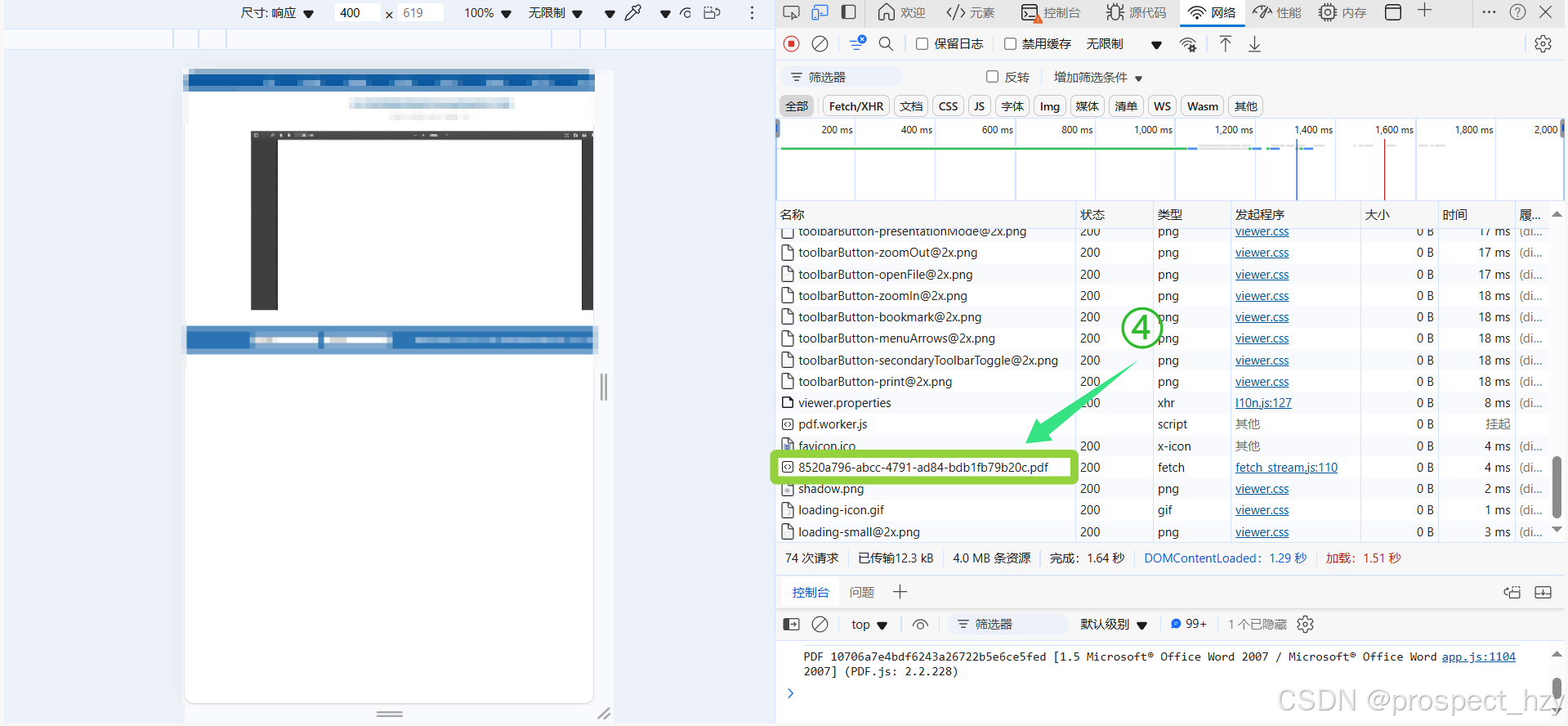Screen dimensions: 1568x726
Task: Open DevTools more options ellipsis
Action: [1489, 12]
